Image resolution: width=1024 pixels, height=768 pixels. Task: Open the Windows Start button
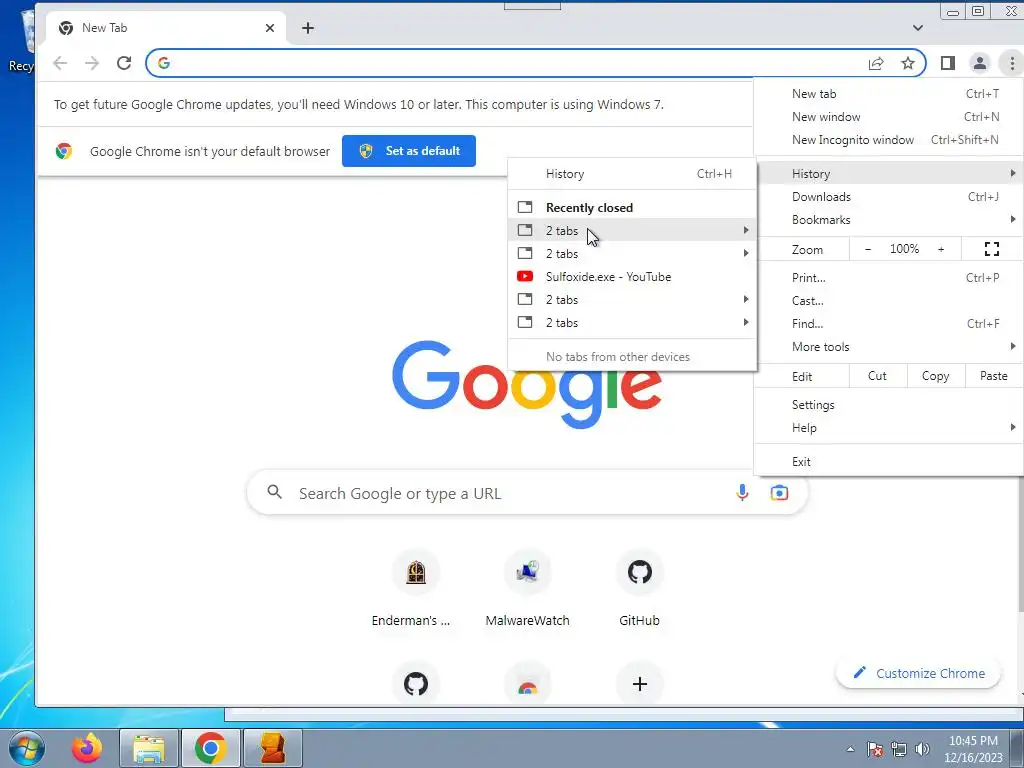click(x=27, y=748)
